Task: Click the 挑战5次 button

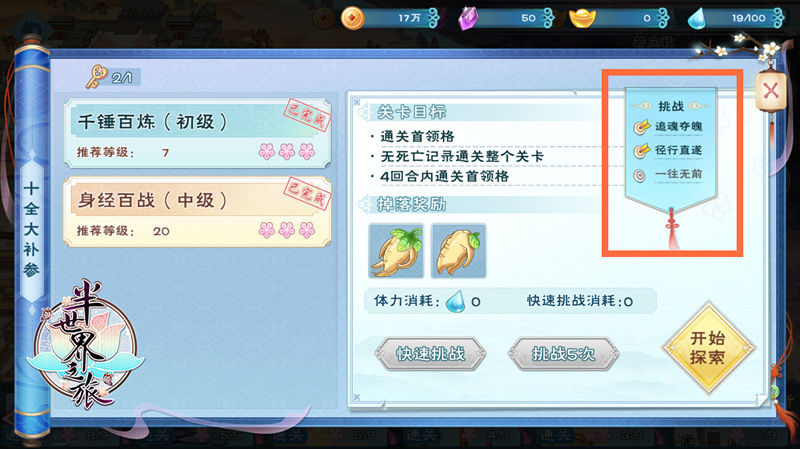Action: (563, 354)
